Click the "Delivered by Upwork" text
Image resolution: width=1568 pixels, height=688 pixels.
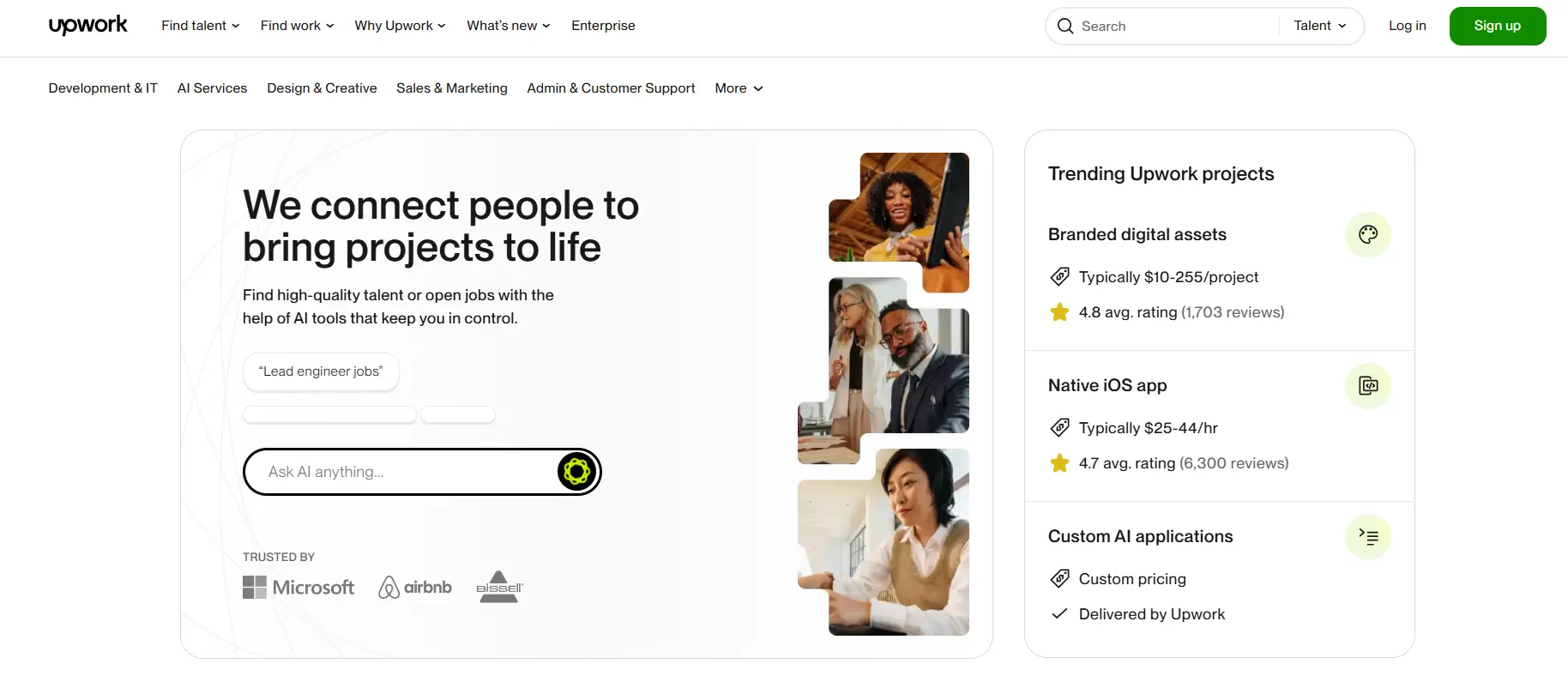pos(1152,614)
